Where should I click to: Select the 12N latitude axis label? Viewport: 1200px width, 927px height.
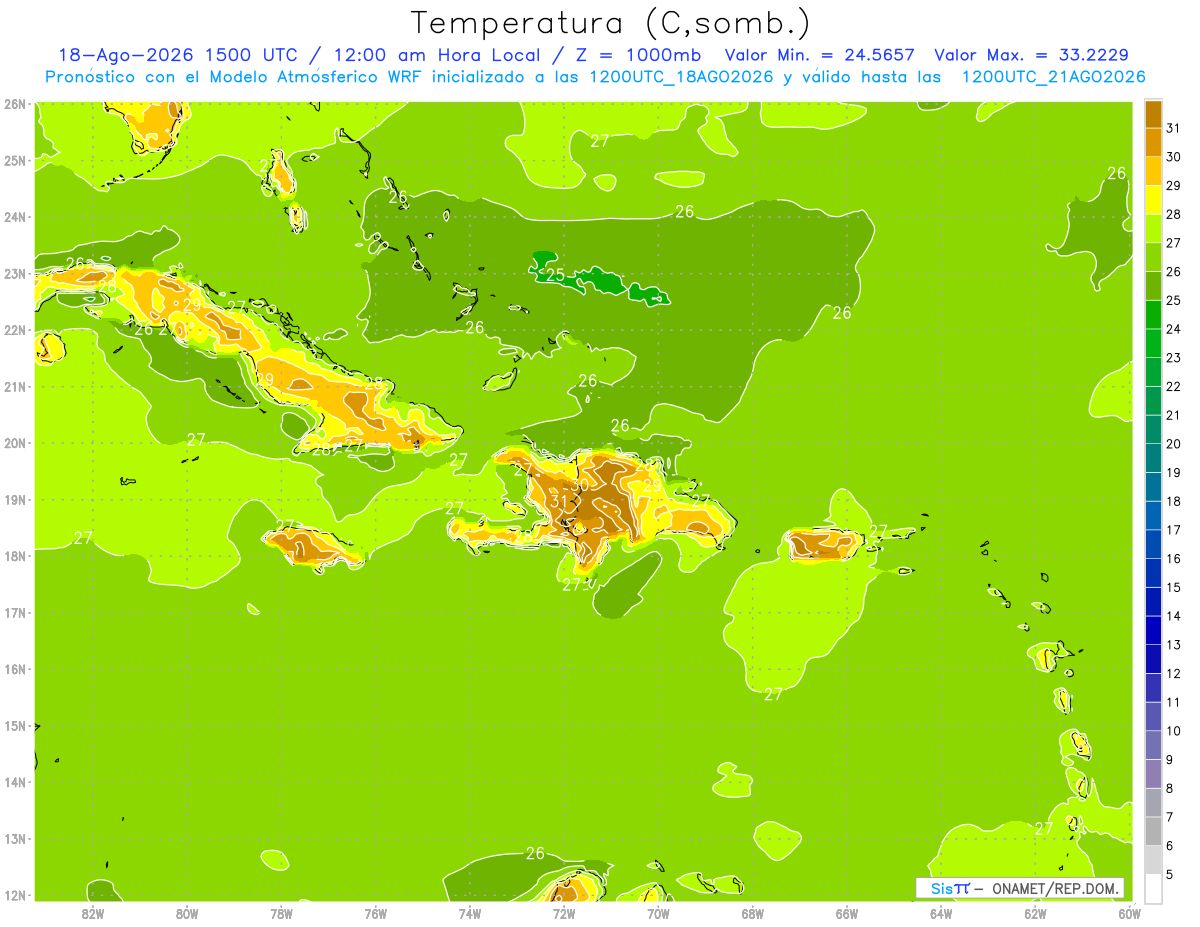pos(14,895)
